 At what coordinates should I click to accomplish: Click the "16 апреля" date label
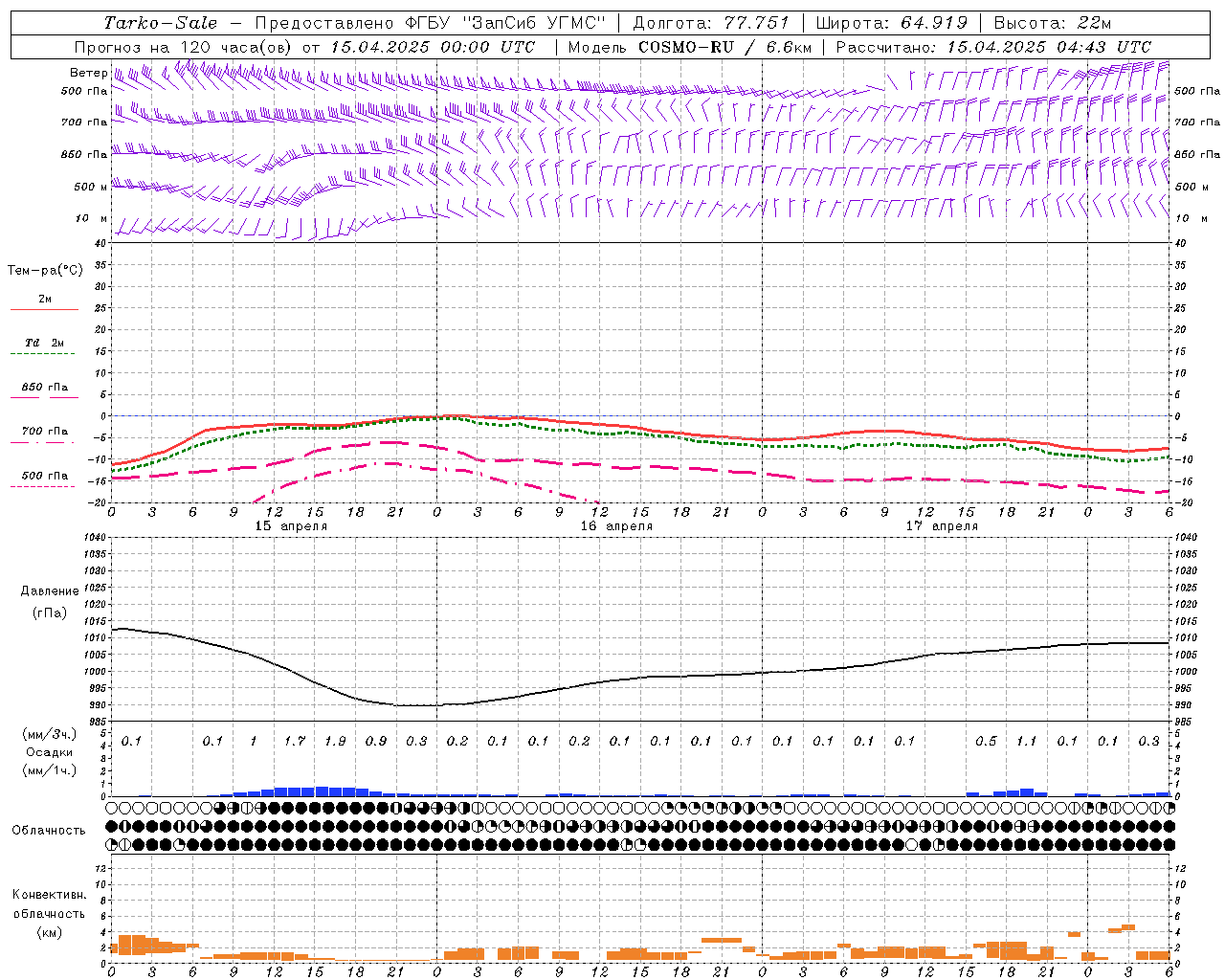point(616,526)
